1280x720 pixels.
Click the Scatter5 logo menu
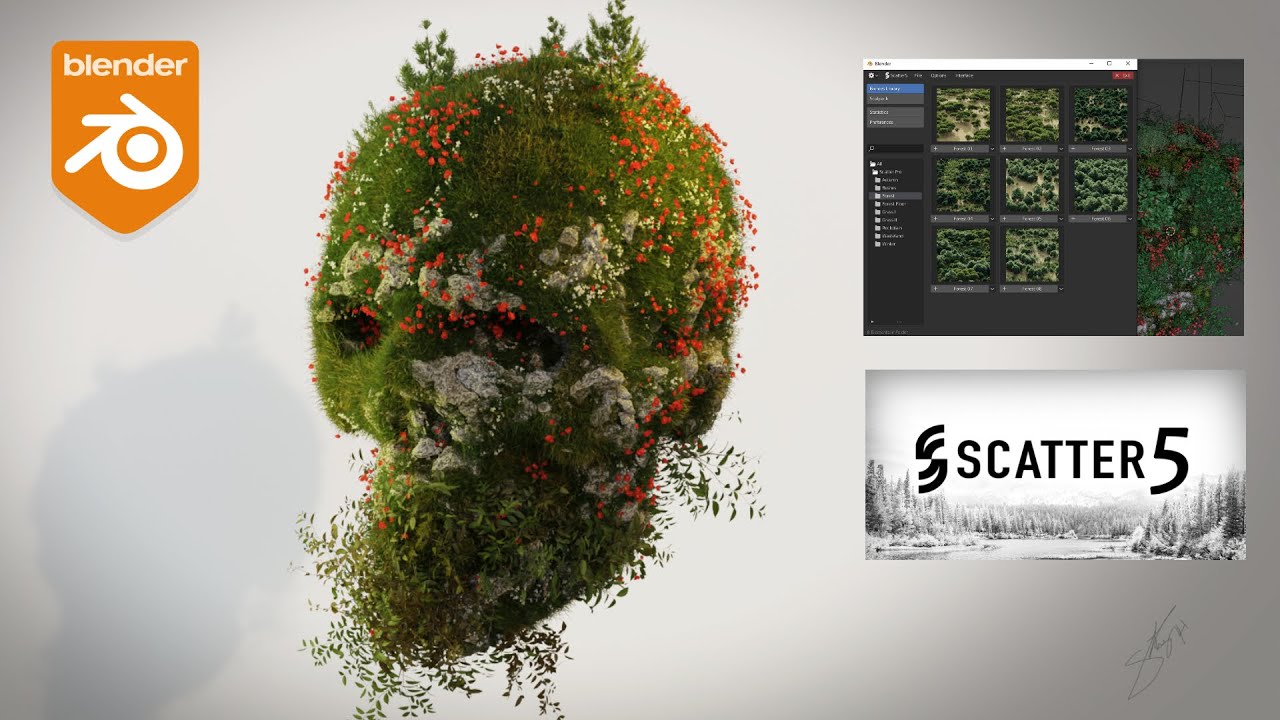895,75
